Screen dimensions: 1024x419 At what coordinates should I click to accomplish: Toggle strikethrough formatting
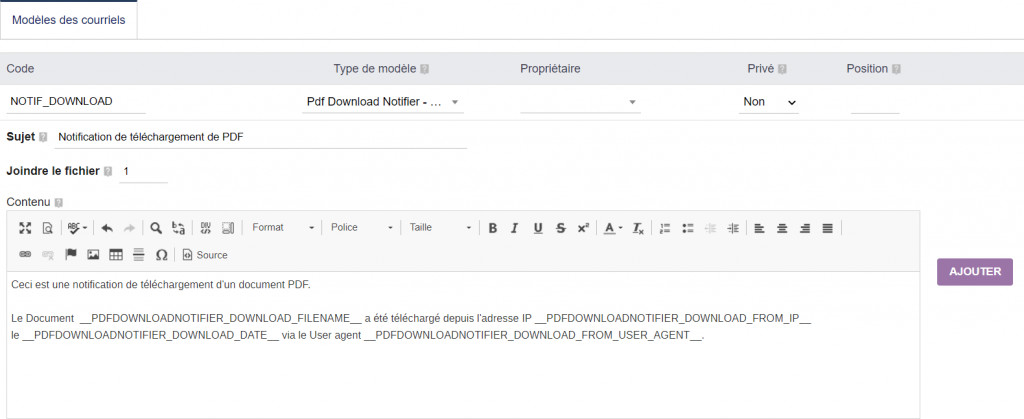[x=560, y=228]
